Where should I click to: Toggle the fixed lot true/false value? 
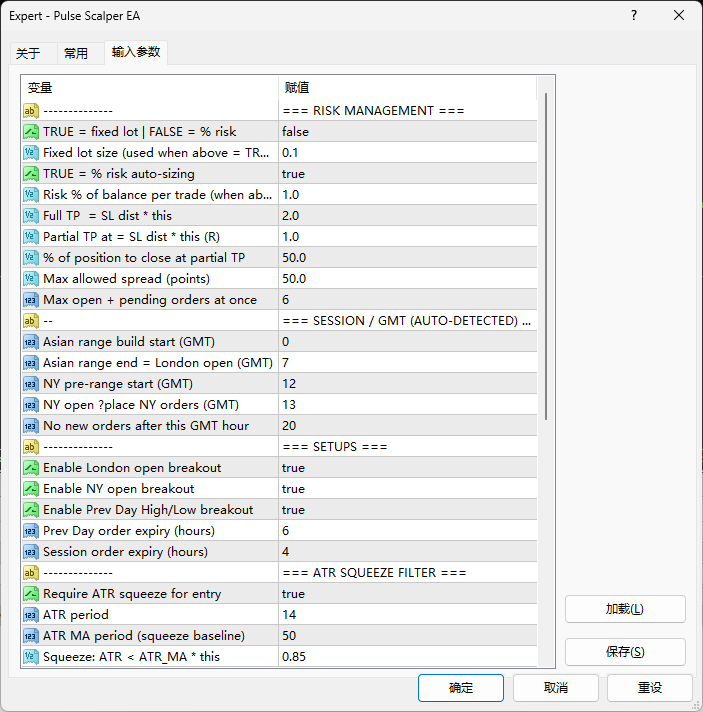[x=407, y=132]
